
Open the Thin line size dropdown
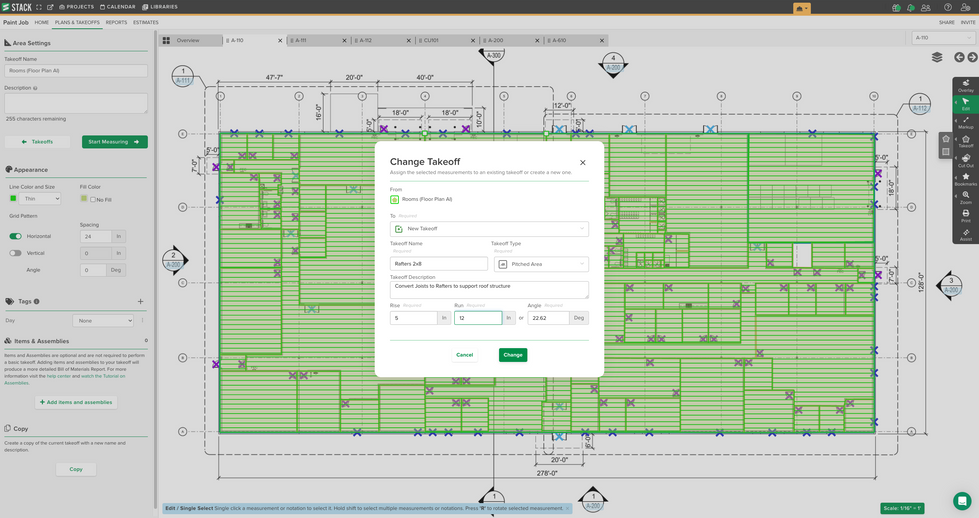pyautogui.click(x=41, y=199)
